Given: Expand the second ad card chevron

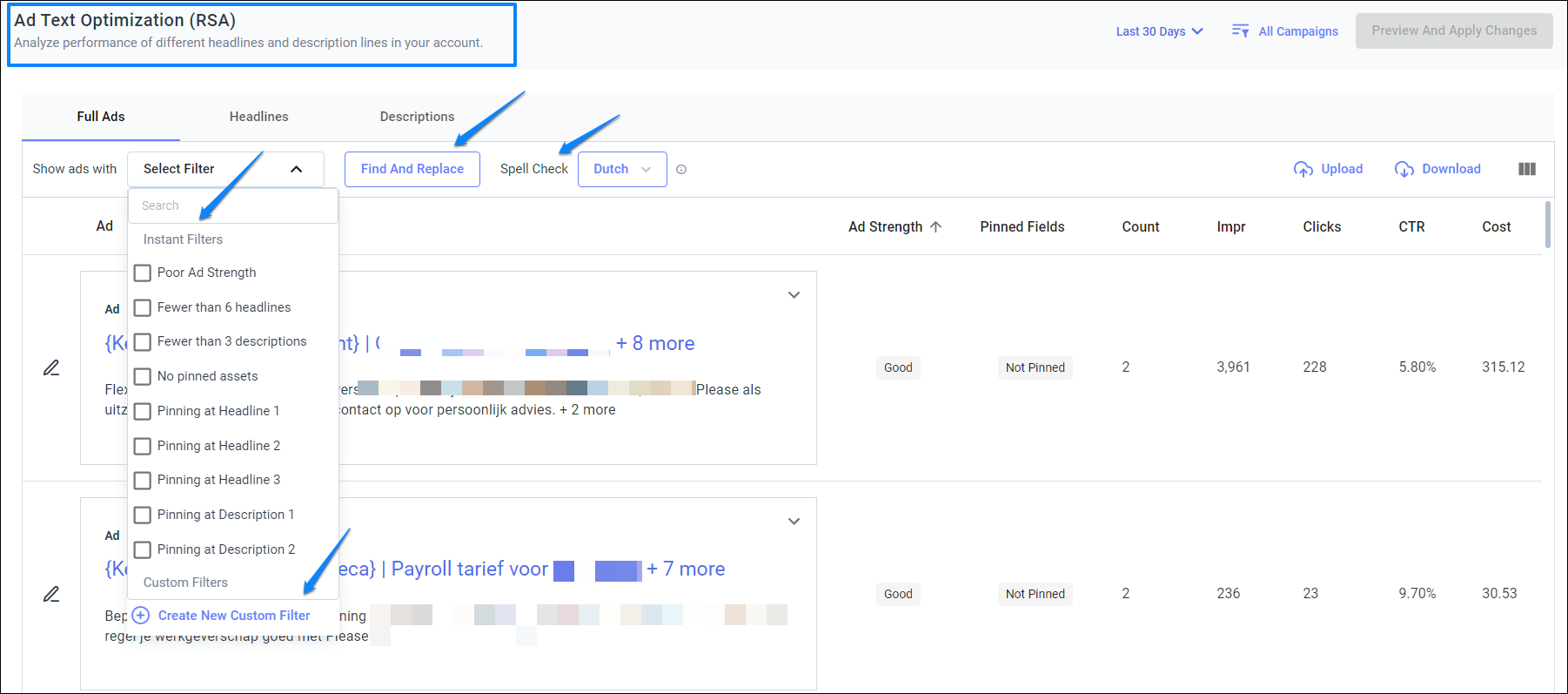Looking at the screenshot, I should [794, 522].
